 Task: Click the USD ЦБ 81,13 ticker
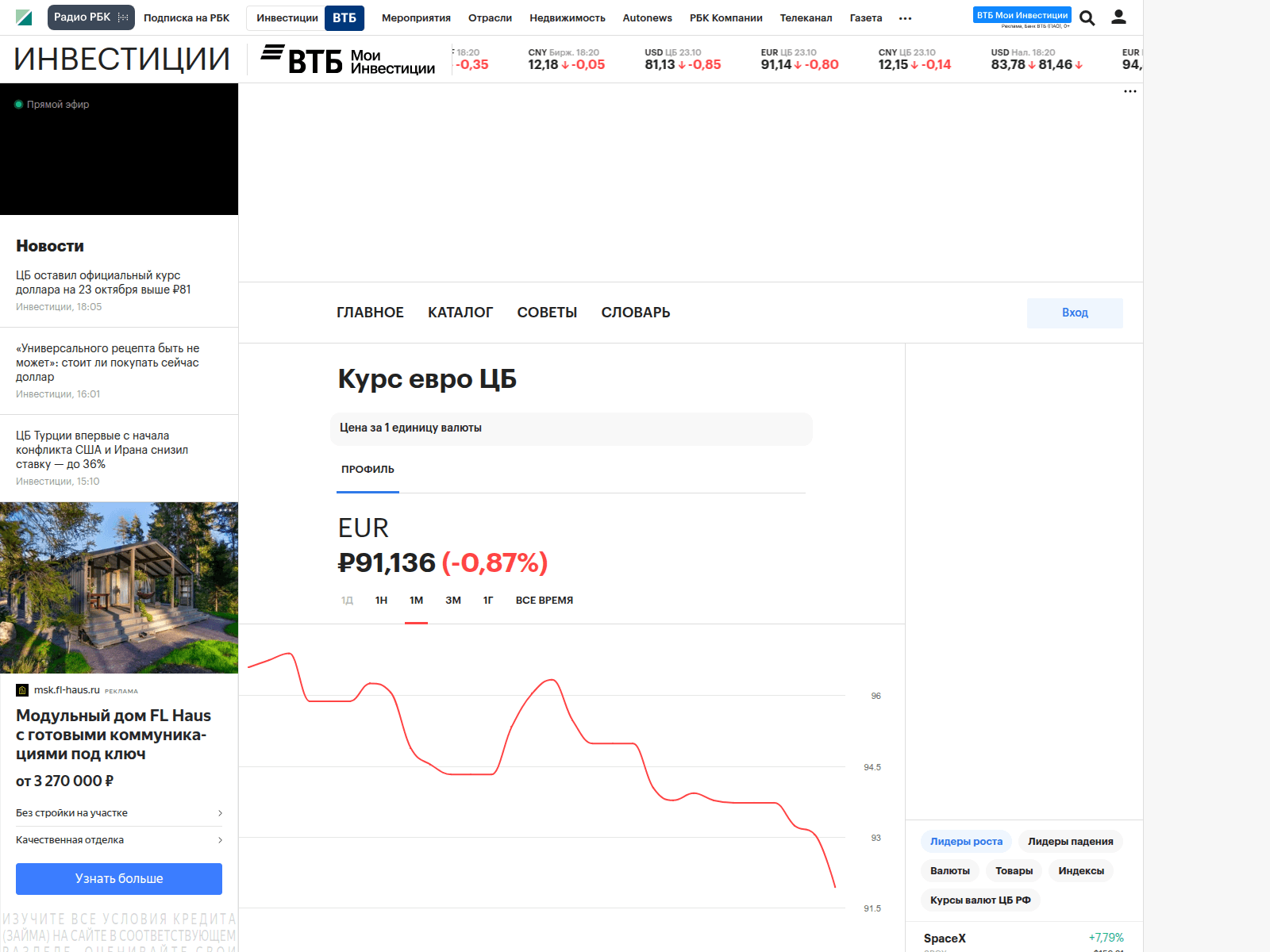[x=683, y=59]
